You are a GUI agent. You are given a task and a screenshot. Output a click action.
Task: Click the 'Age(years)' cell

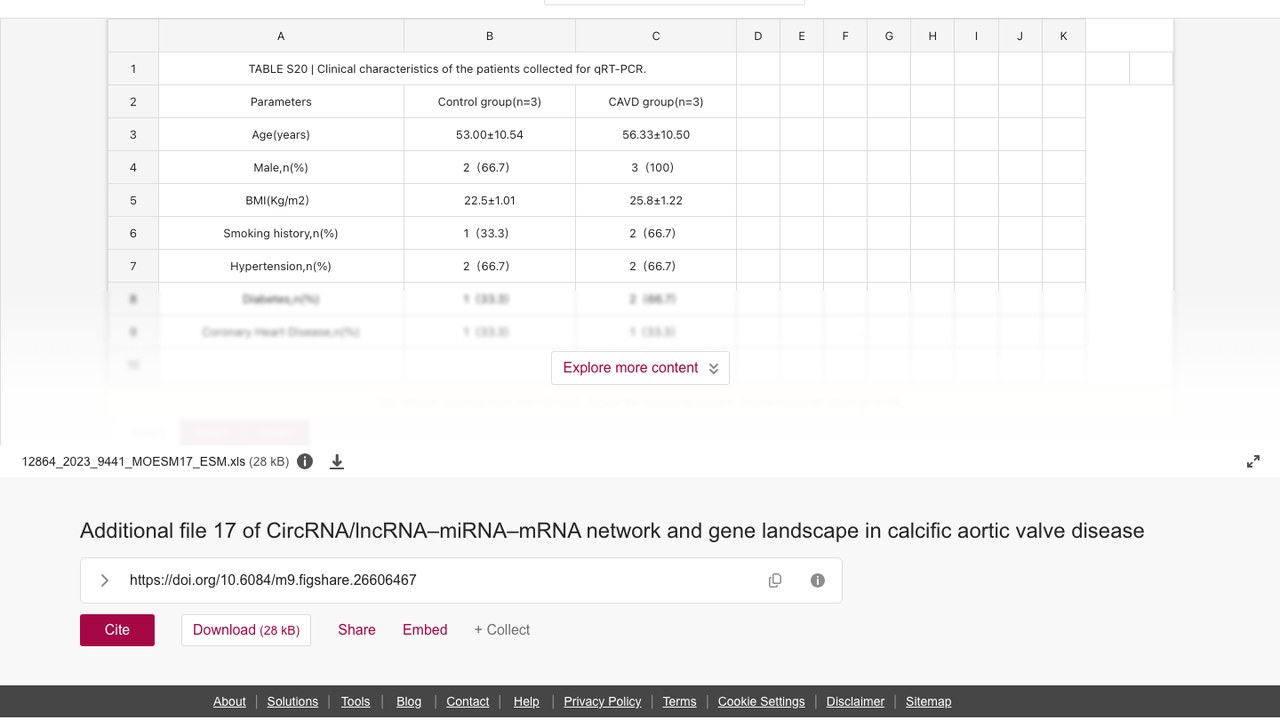[x=281, y=135]
